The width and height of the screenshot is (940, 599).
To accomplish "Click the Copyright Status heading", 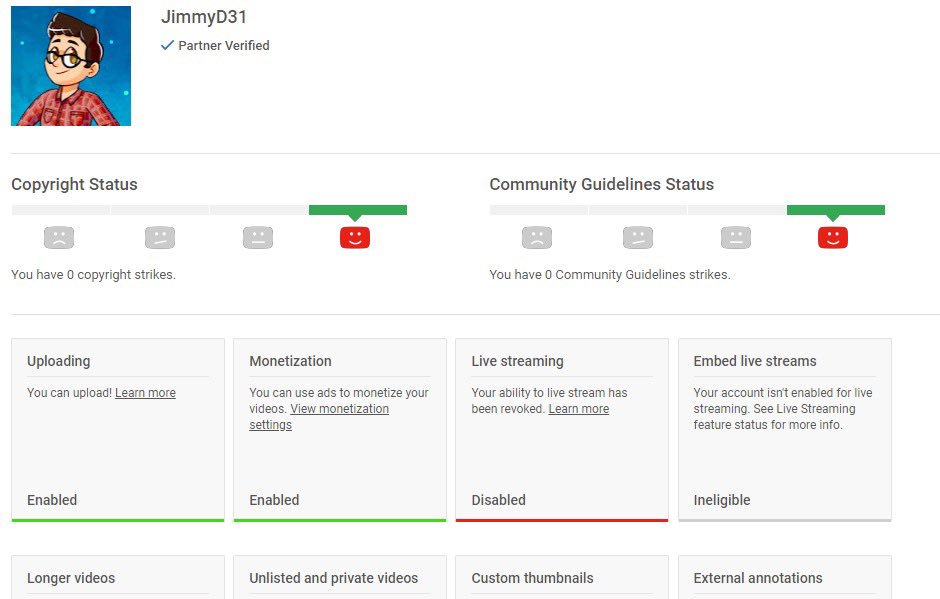I will point(74,184).
